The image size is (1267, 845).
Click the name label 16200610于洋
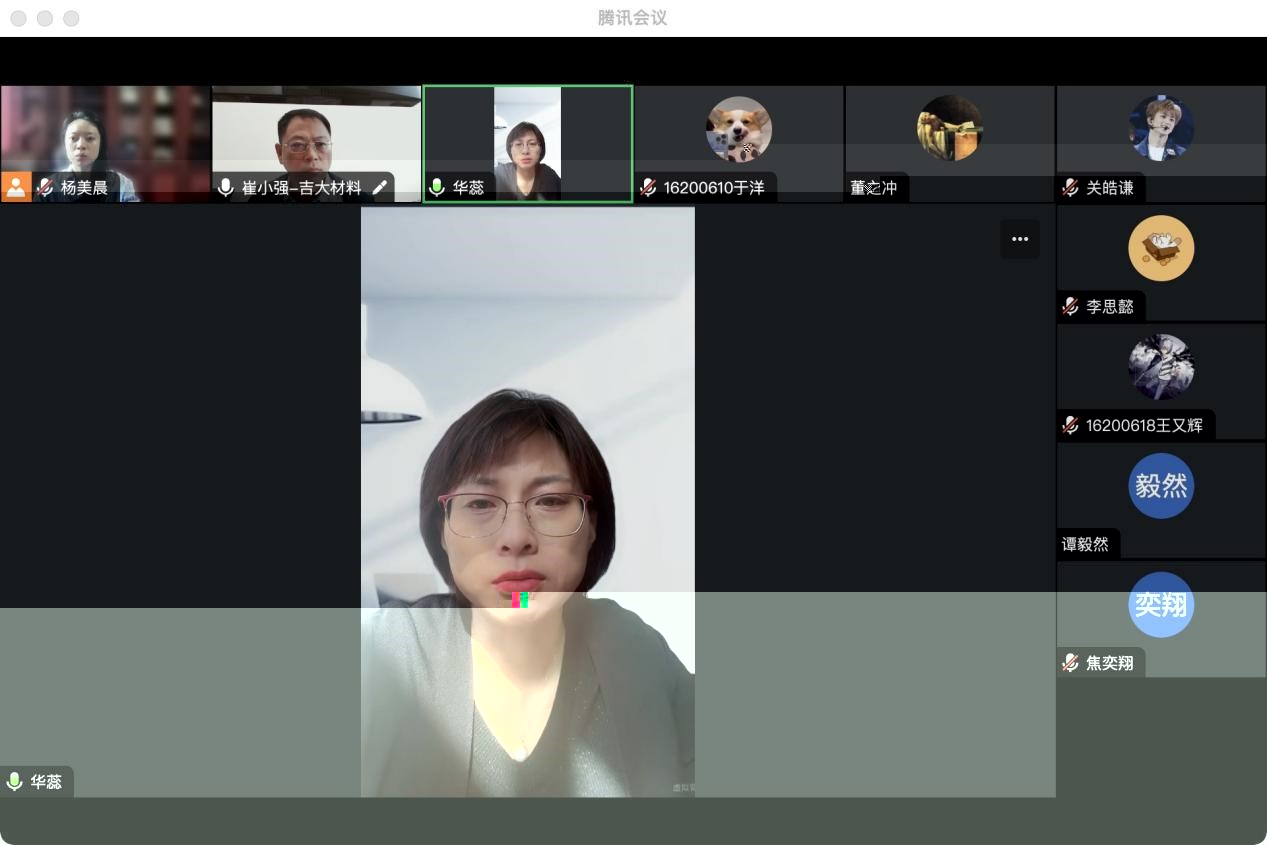(714, 187)
